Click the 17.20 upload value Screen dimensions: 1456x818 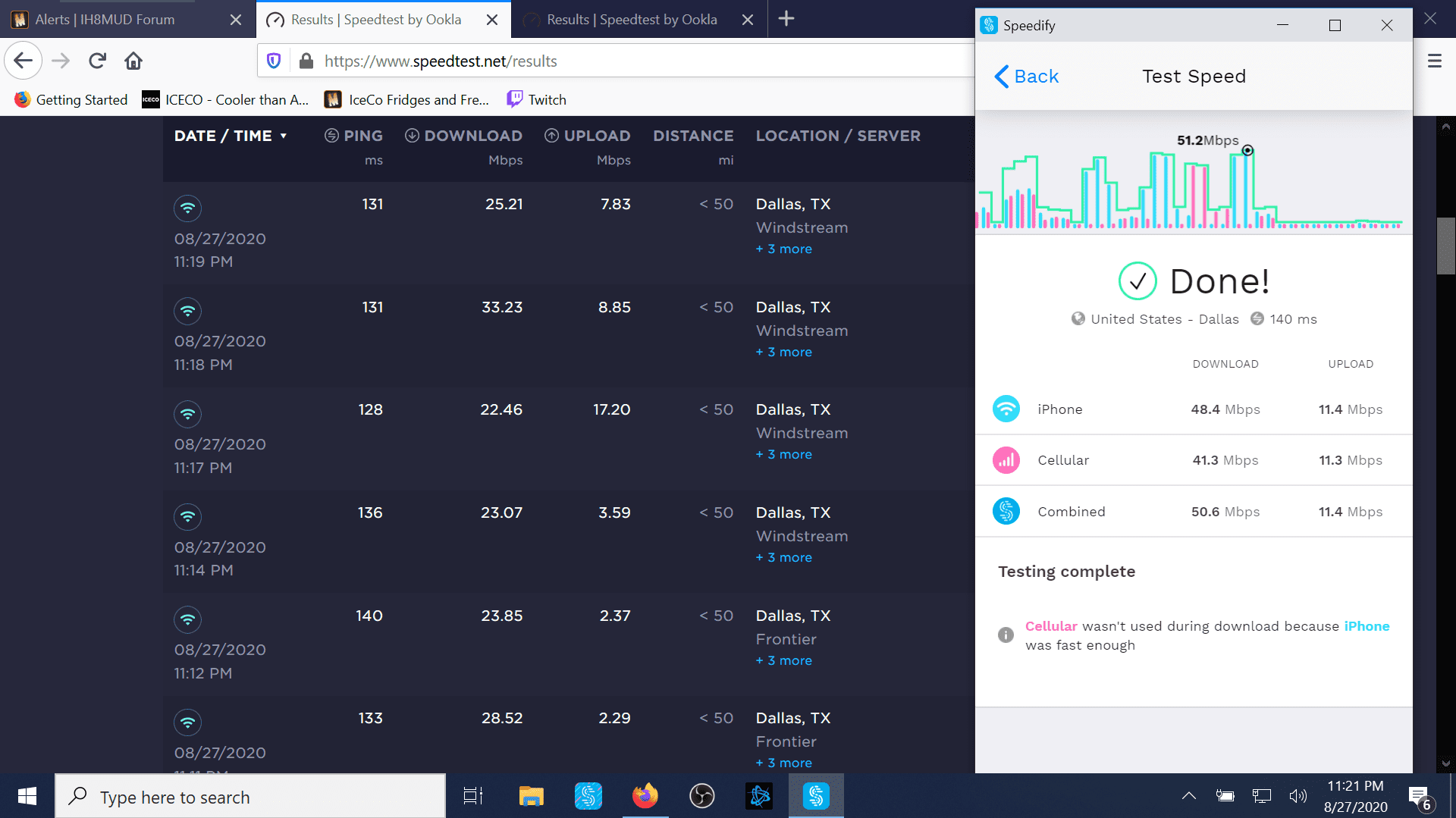611,409
